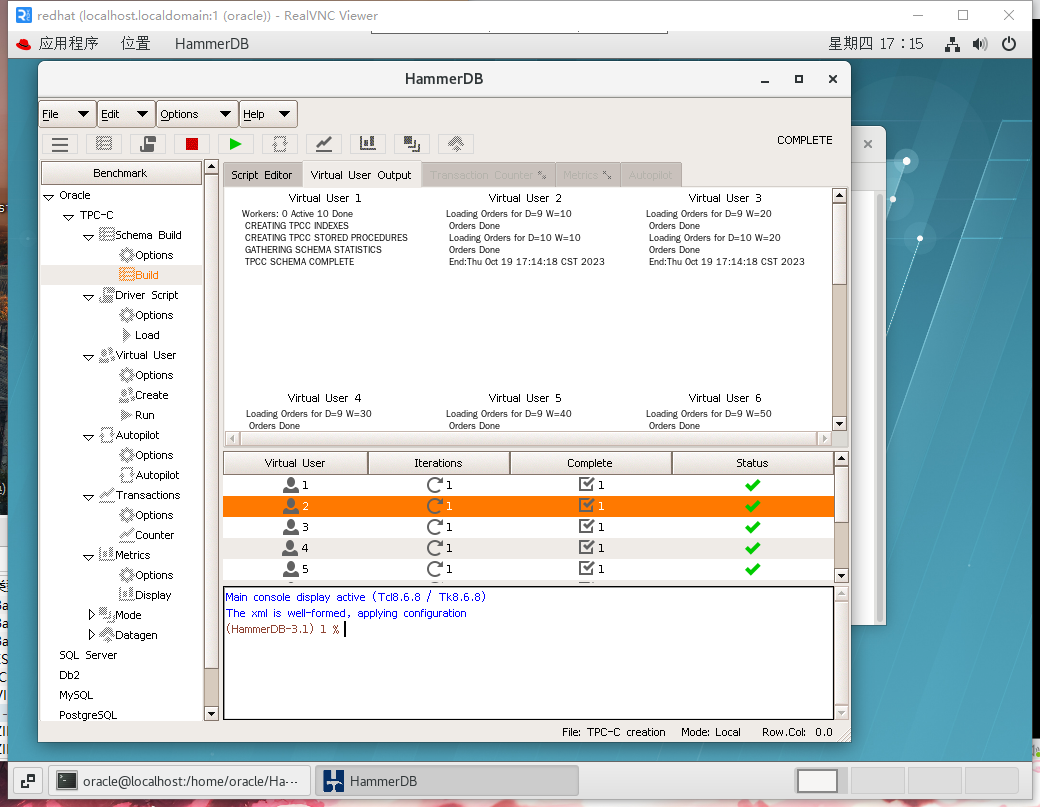Select the SQL Server benchmark entry
The height and width of the screenshot is (807, 1040).
[x=88, y=655]
